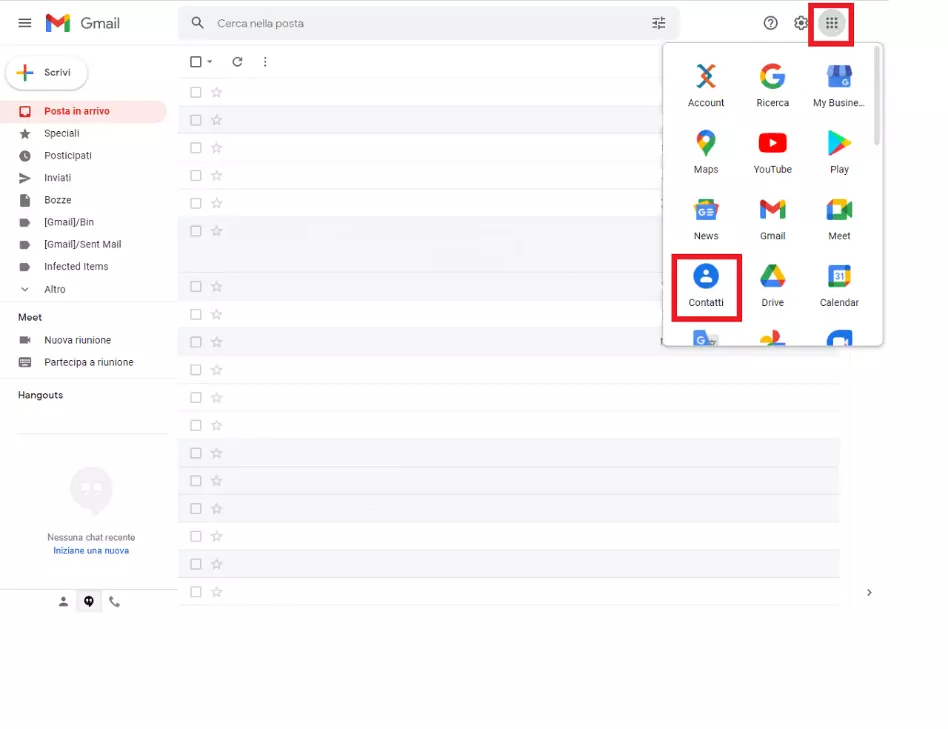Open Google News app

tap(706, 218)
